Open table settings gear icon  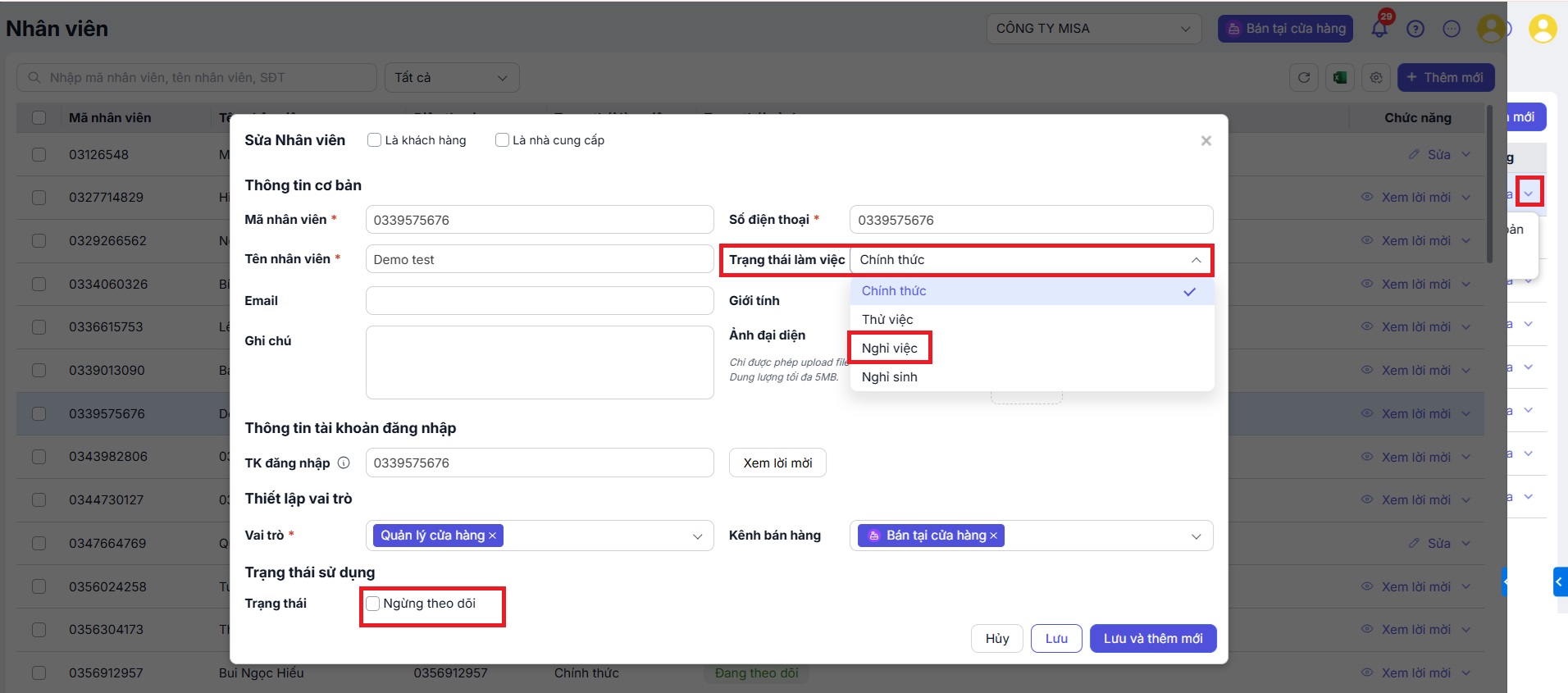pos(1376,78)
